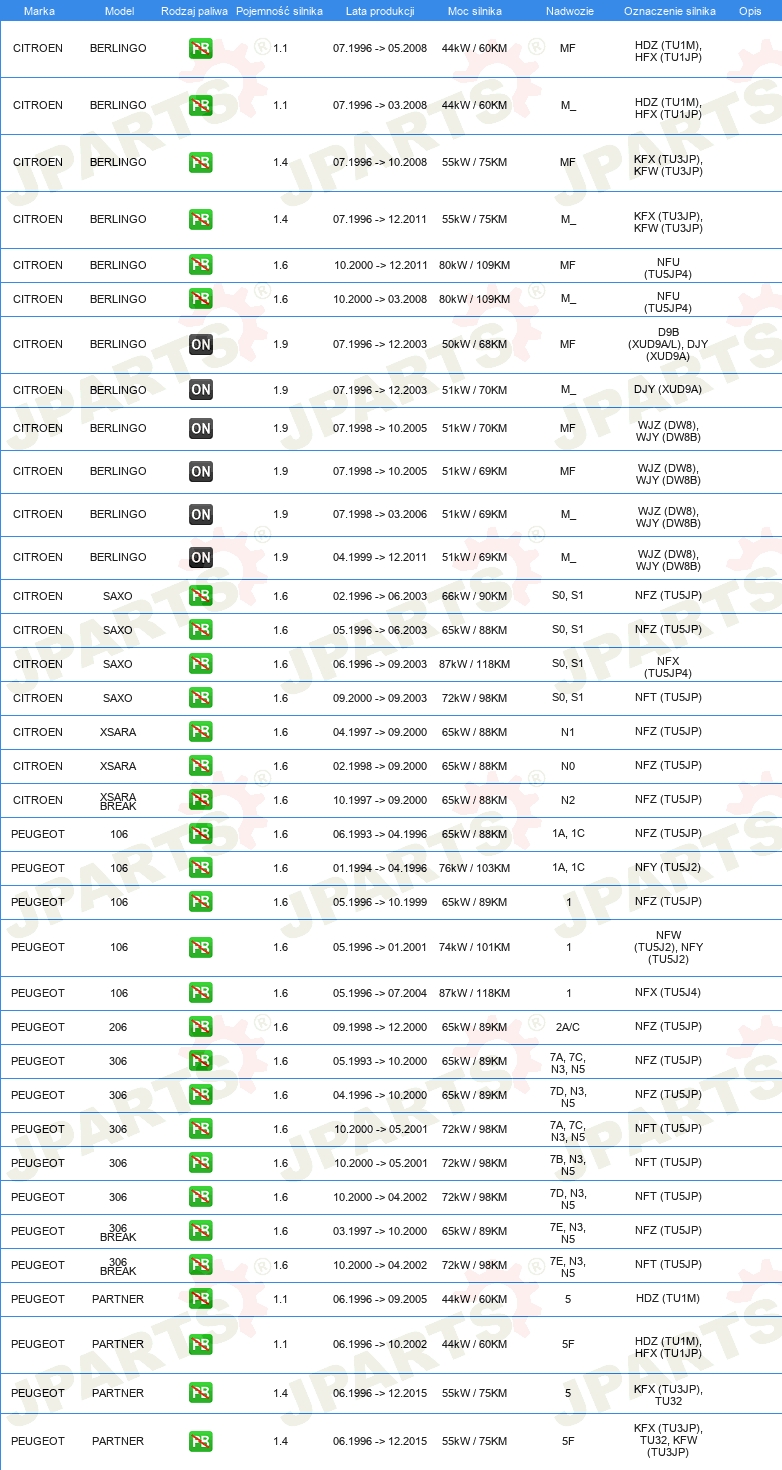Screen dimensions: 782x1470
Task: Click the Nadwozie column header
Action: click(x=568, y=10)
